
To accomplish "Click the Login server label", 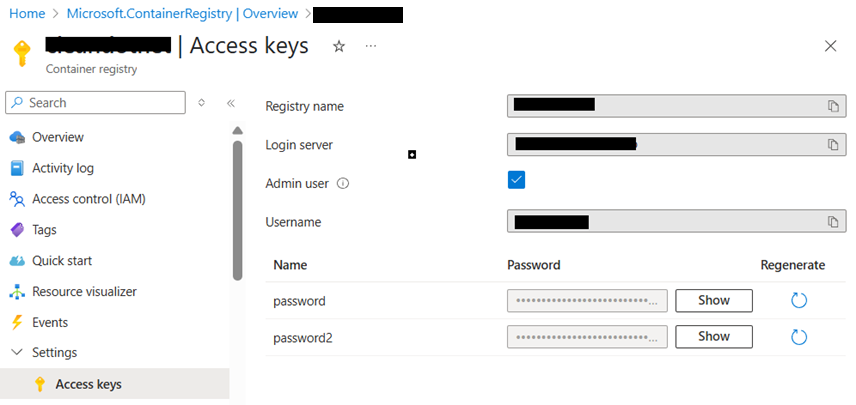I will tap(299, 145).
